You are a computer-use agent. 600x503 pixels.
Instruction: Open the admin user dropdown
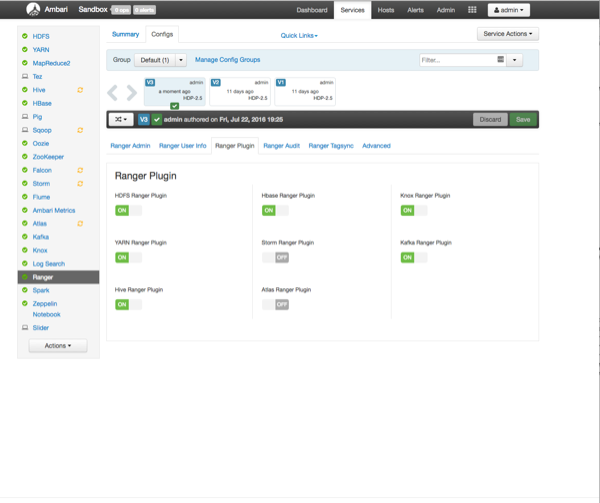pos(509,10)
